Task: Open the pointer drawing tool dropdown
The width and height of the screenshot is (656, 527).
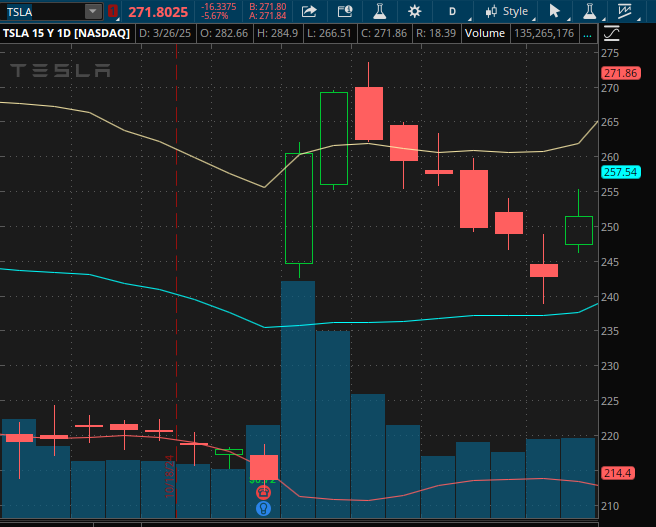Action: point(555,11)
